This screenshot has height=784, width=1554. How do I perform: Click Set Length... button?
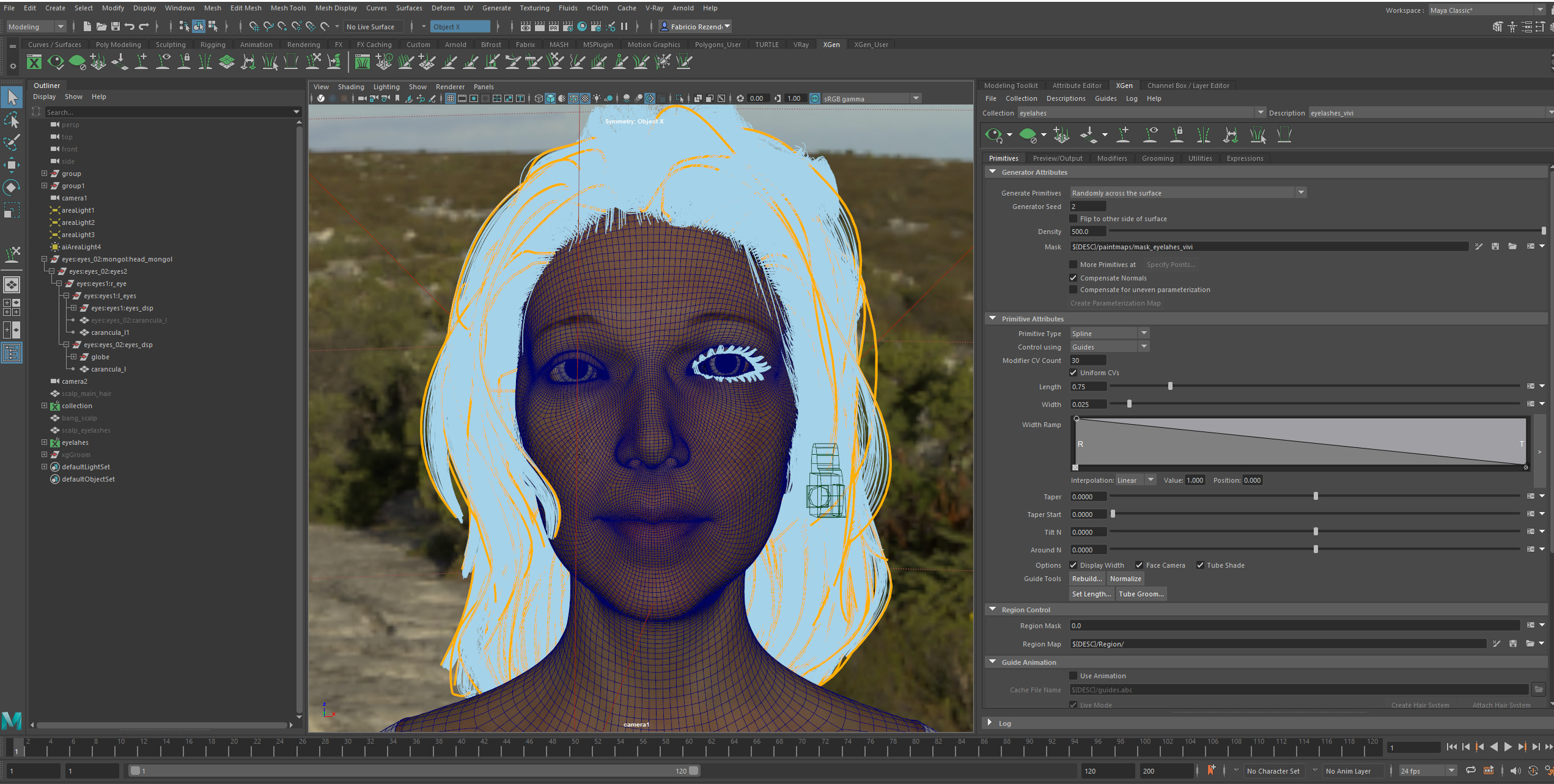click(1091, 594)
